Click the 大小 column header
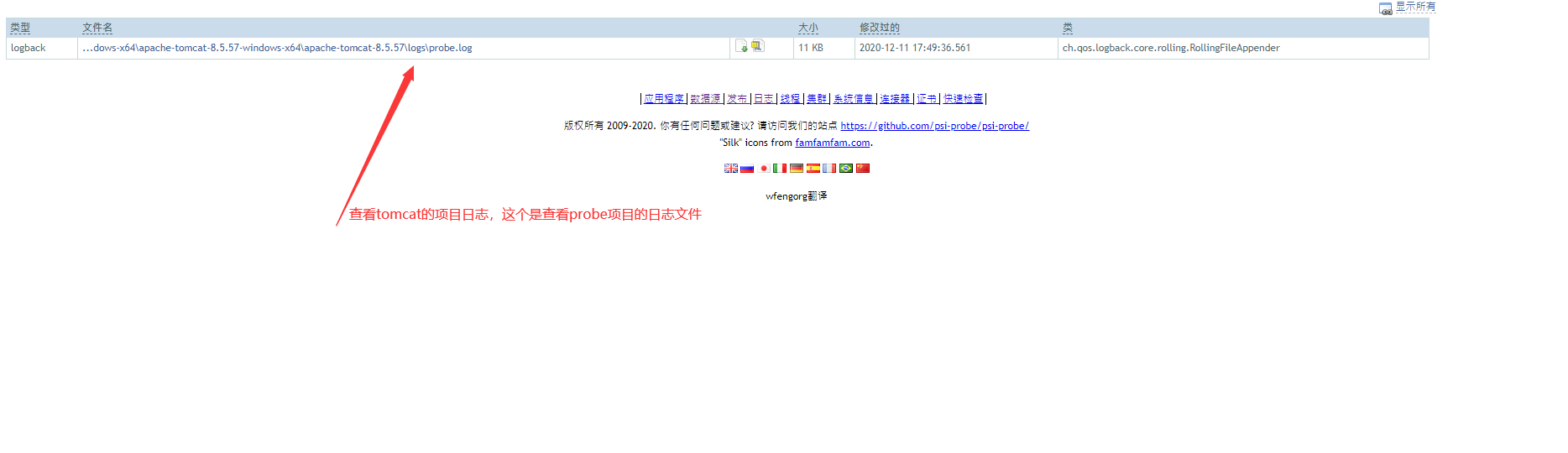Viewport: 1568px width, 453px height. [x=808, y=28]
